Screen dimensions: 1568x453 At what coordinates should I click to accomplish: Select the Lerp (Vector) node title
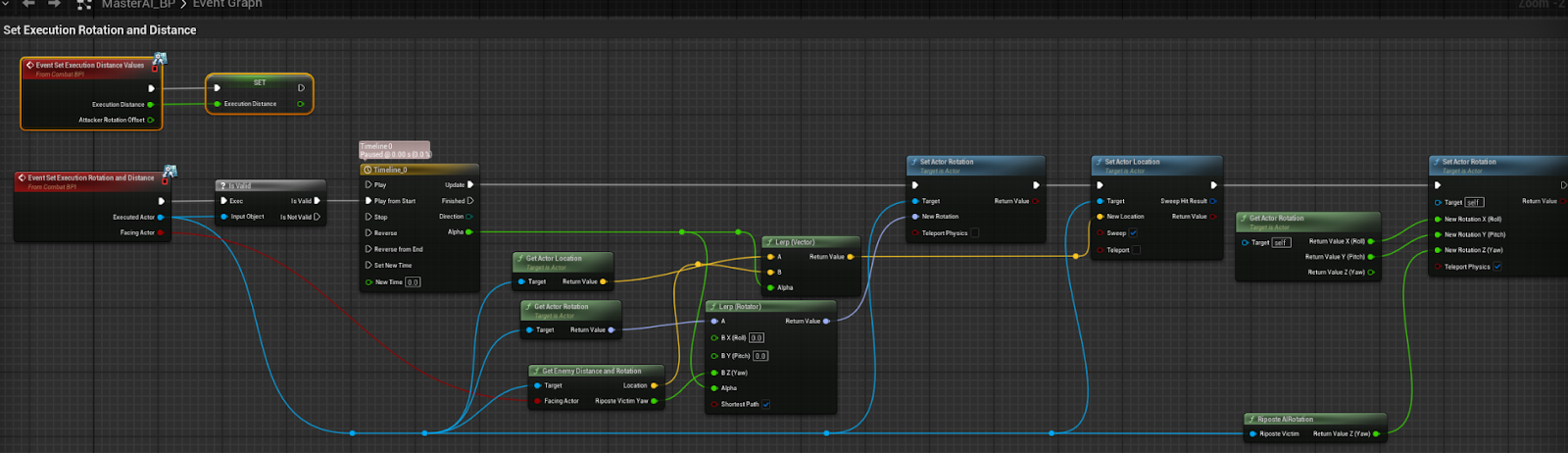(795, 242)
